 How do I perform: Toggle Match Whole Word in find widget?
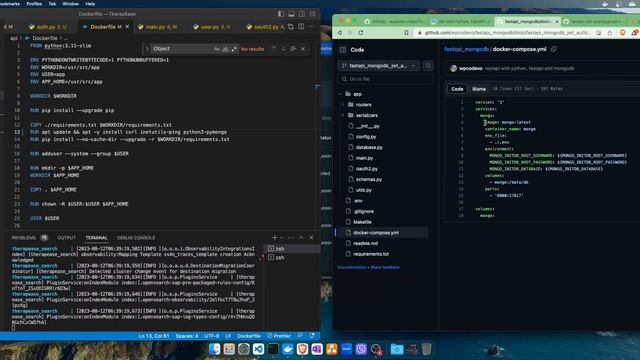225,49
